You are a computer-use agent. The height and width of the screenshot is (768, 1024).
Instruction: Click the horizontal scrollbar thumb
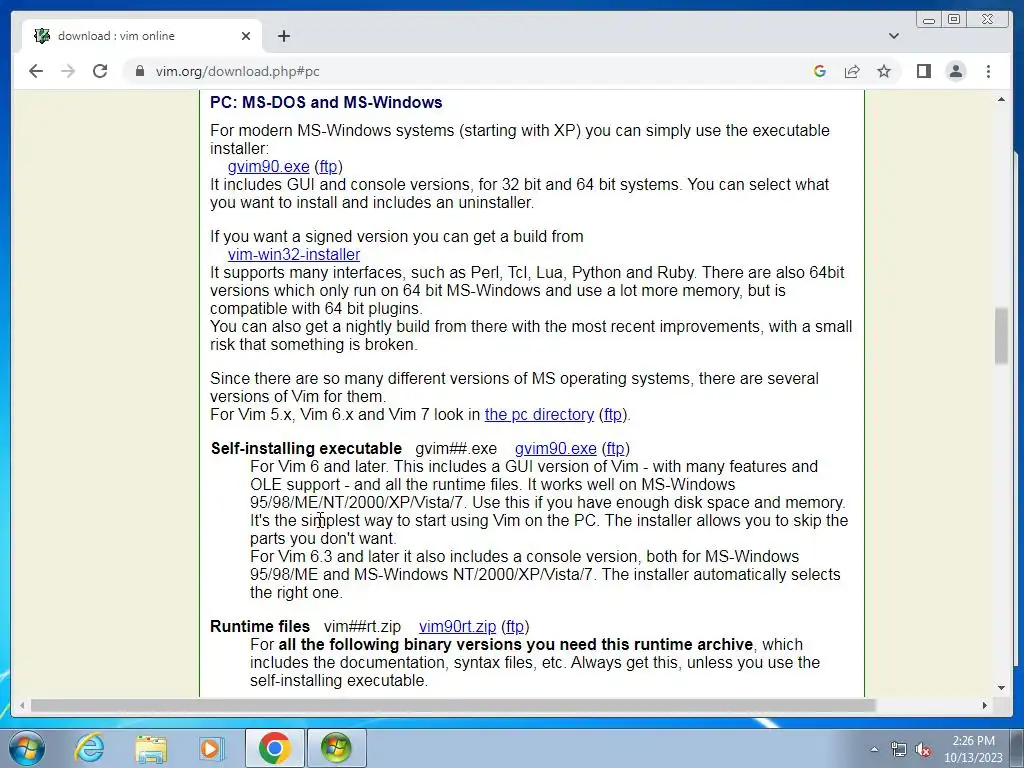pos(453,705)
